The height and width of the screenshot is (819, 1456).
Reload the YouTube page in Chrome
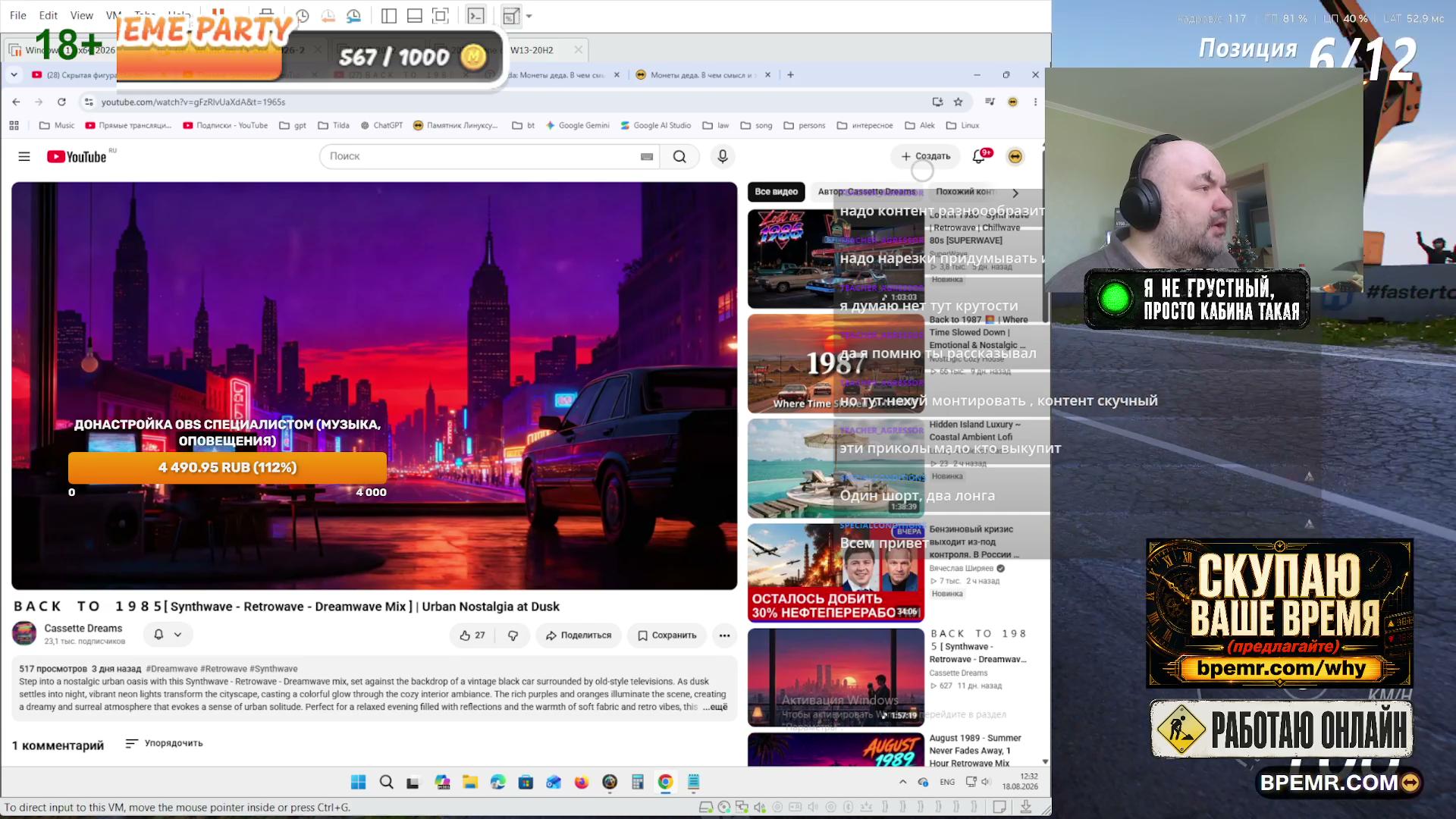(x=61, y=102)
